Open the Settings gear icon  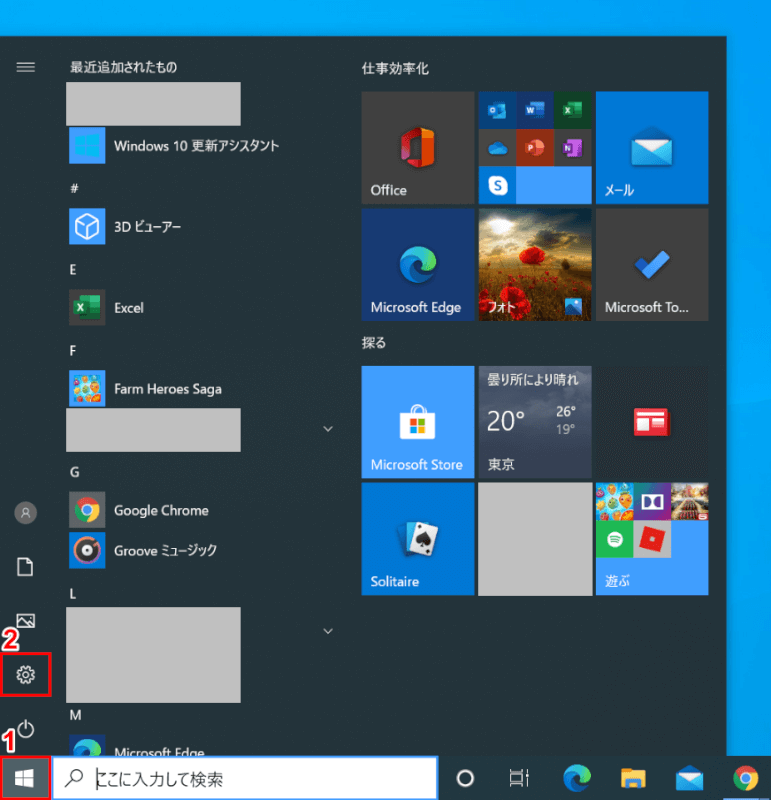[x=26, y=674]
